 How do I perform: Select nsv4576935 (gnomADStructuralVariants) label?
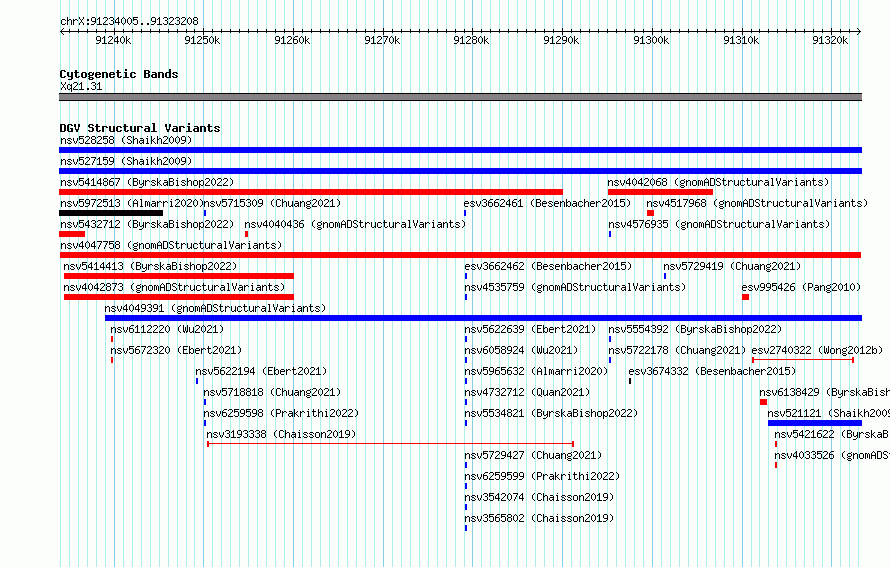719,224
